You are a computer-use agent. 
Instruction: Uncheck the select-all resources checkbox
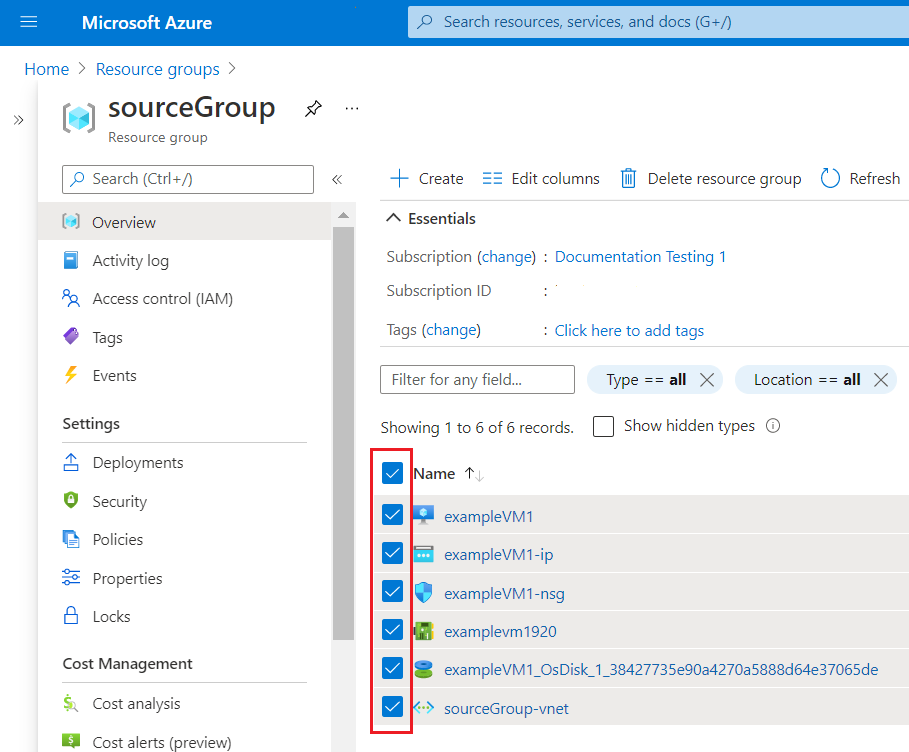click(392, 473)
